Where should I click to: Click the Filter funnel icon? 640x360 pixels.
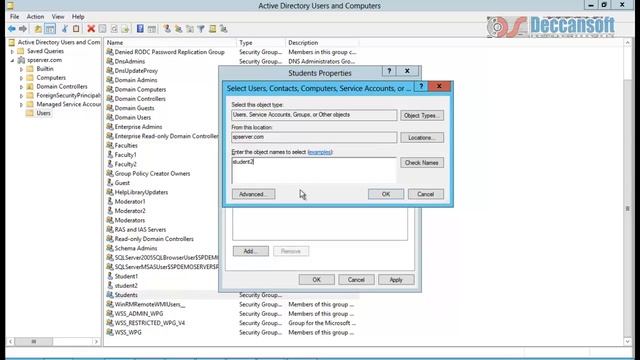pyautogui.click(x=201, y=29)
